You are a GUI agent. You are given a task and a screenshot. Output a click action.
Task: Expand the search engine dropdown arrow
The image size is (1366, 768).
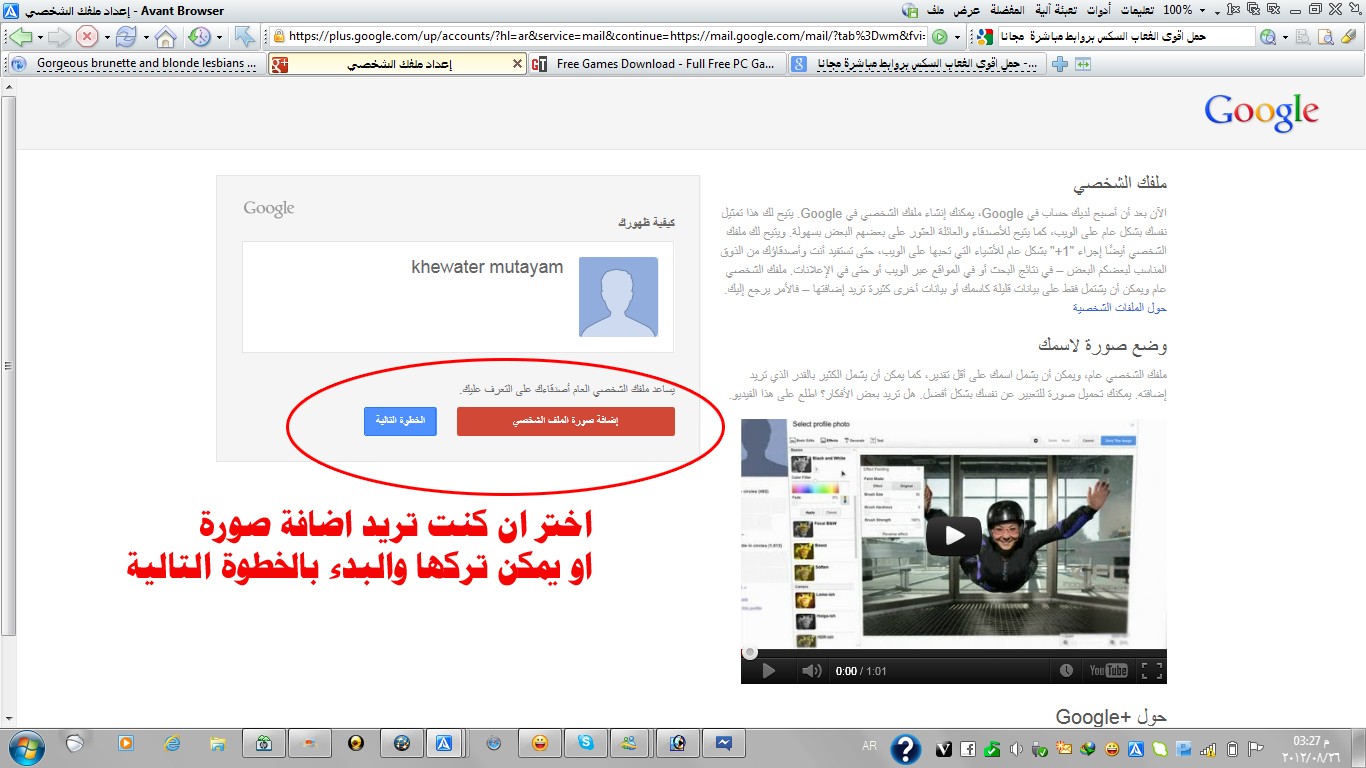(1286, 37)
